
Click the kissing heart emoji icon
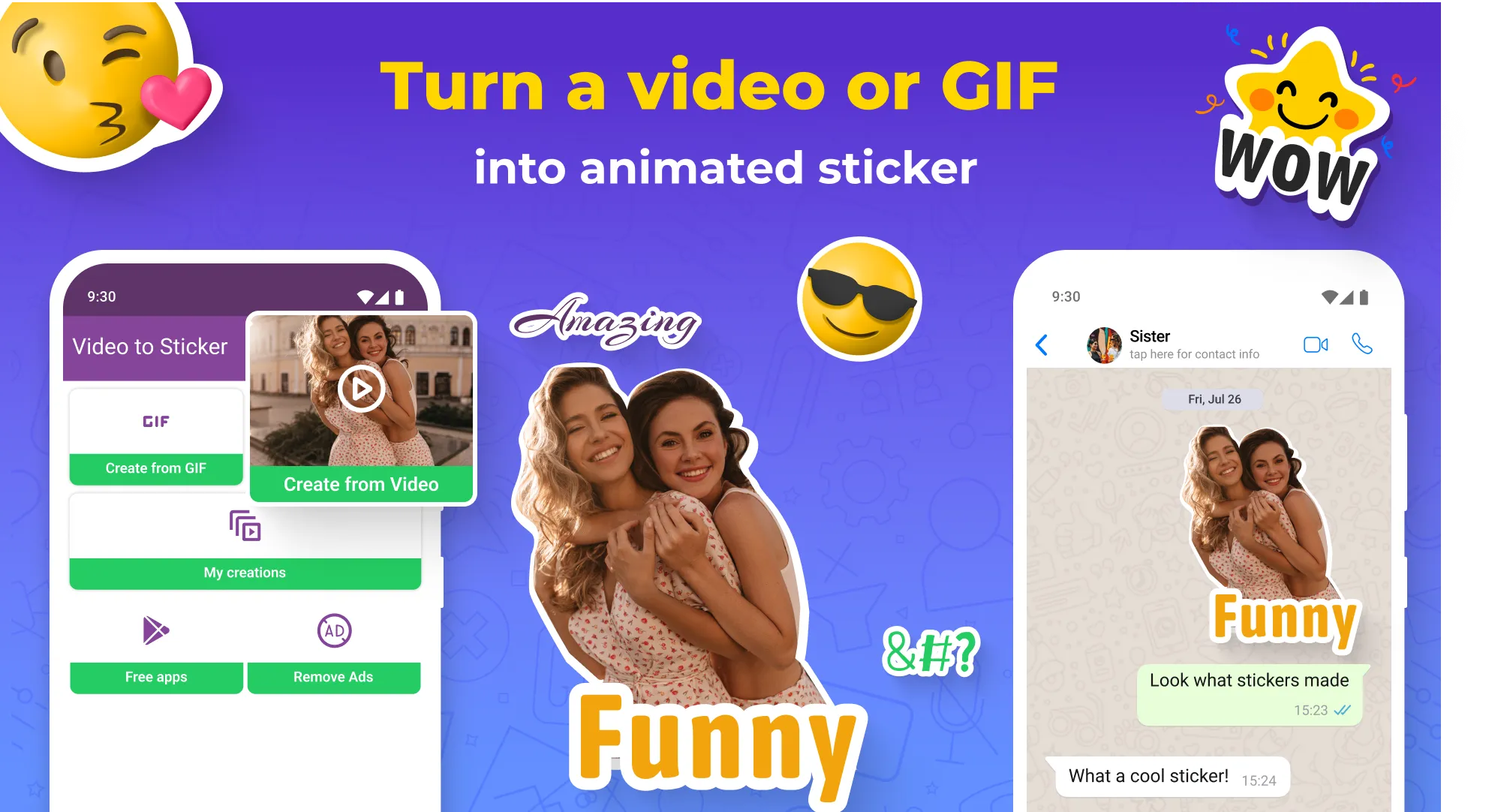point(100,100)
